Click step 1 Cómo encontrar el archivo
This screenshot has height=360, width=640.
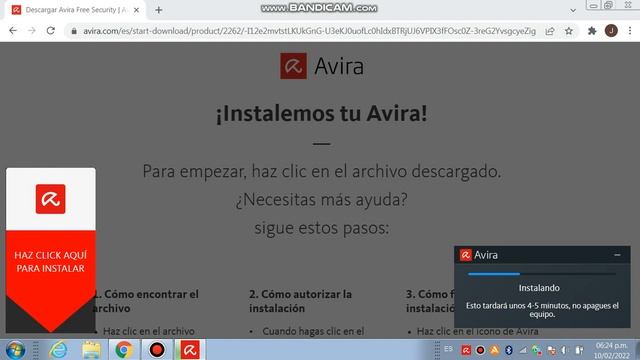click(146, 301)
